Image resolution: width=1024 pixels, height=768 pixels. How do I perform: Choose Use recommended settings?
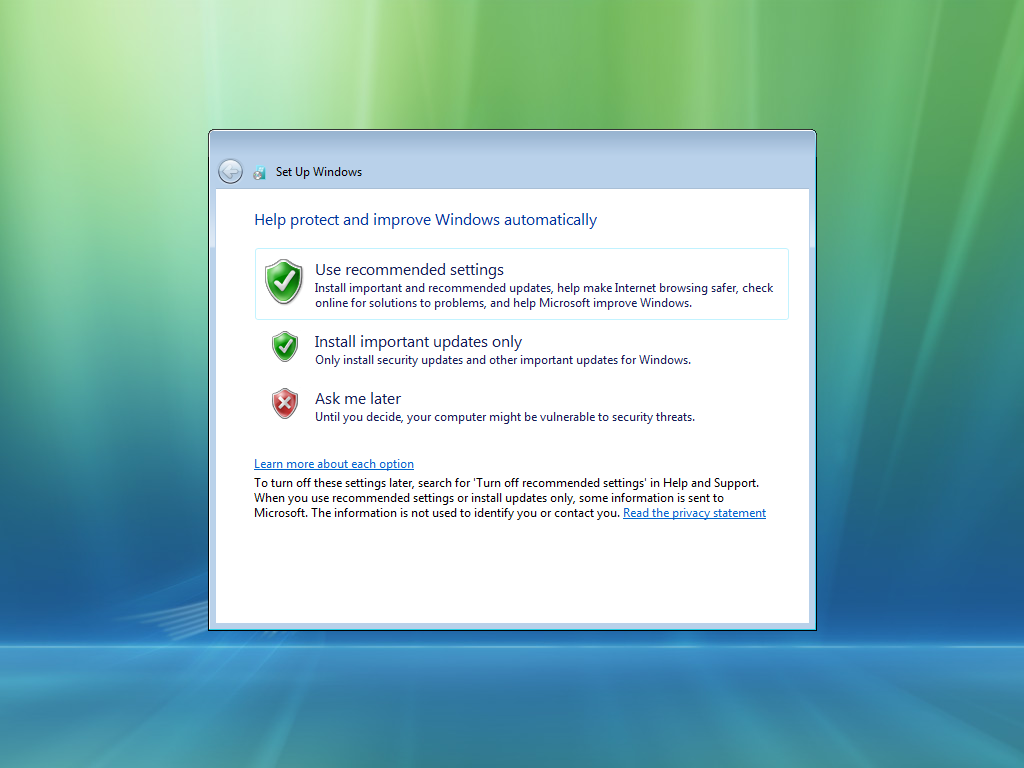click(x=522, y=284)
